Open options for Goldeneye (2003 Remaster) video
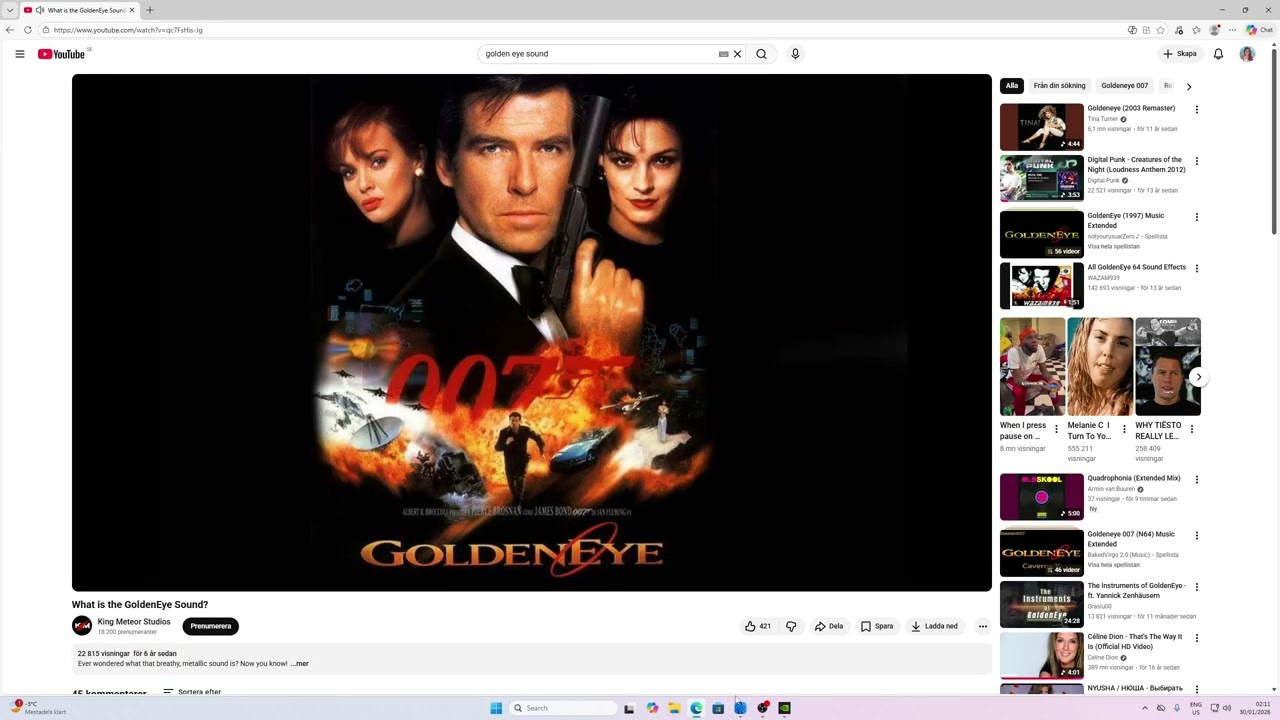The image size is (1280, 720). pos(1196,109)
